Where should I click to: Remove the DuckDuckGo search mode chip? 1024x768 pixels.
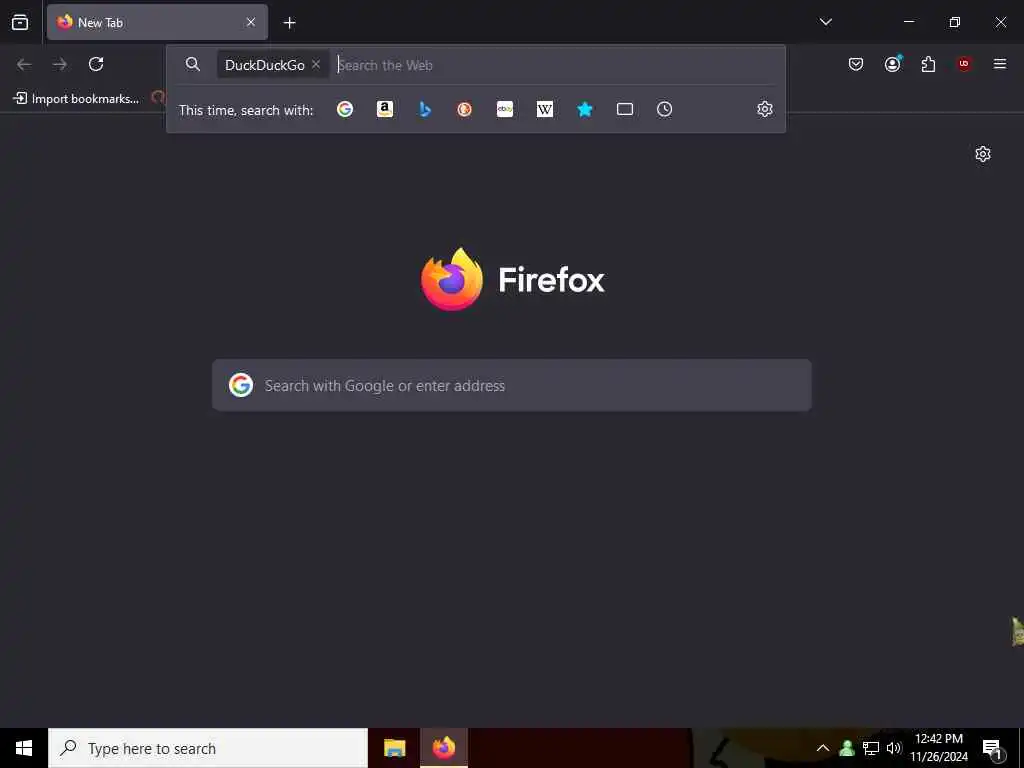point(316,64)
